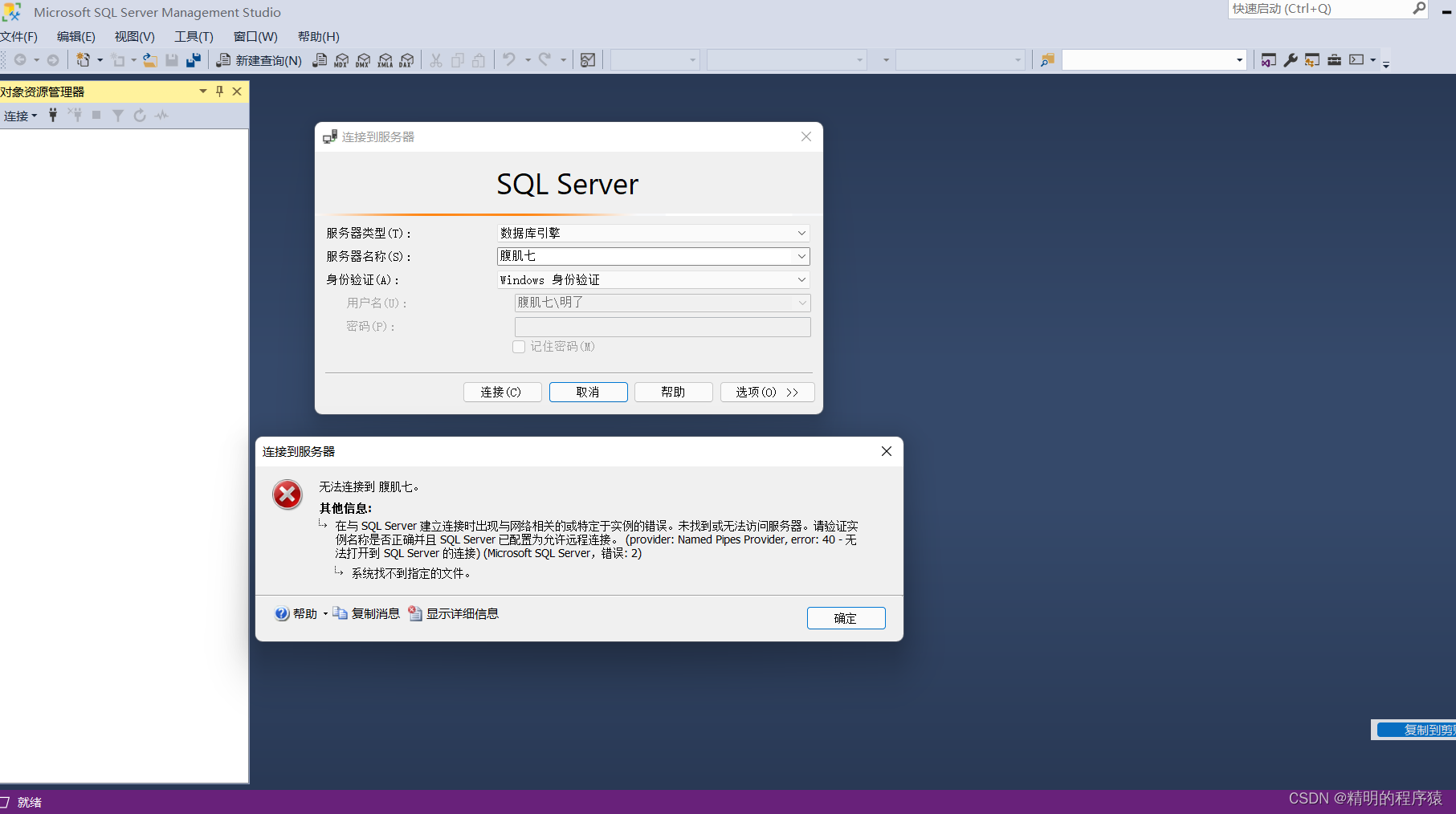Open the 服务器名称 combo box dropdown
Image resolution: width=1456 pixels, height=814 pixels.
pyautogui.click(x=801, y=256)
